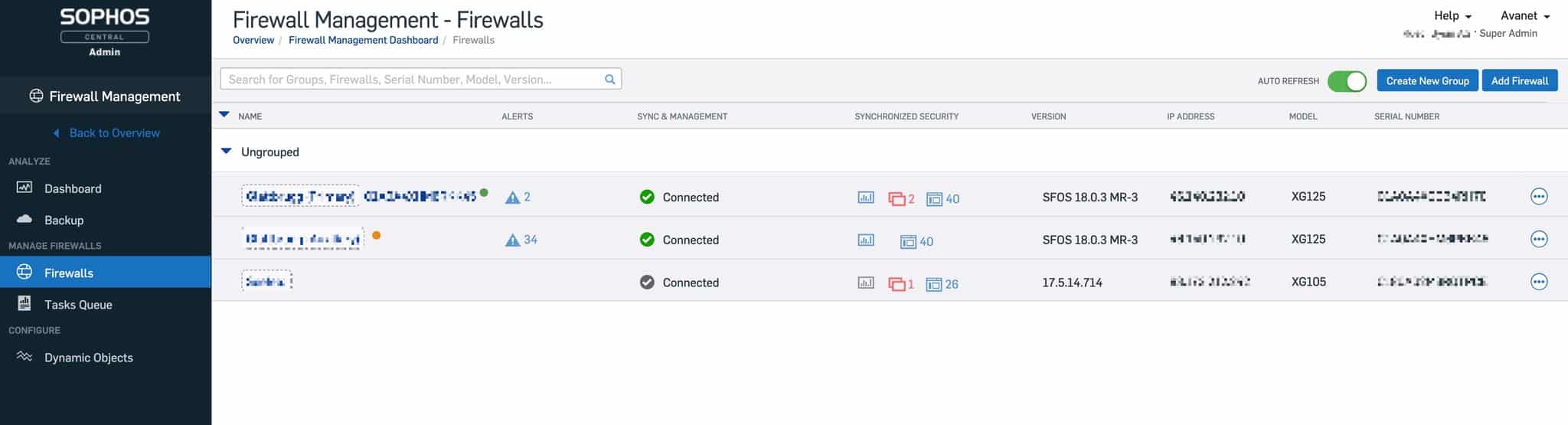Click the Create New Group button
This screenshot has height=425, width=1568.
click(1427, 80)
